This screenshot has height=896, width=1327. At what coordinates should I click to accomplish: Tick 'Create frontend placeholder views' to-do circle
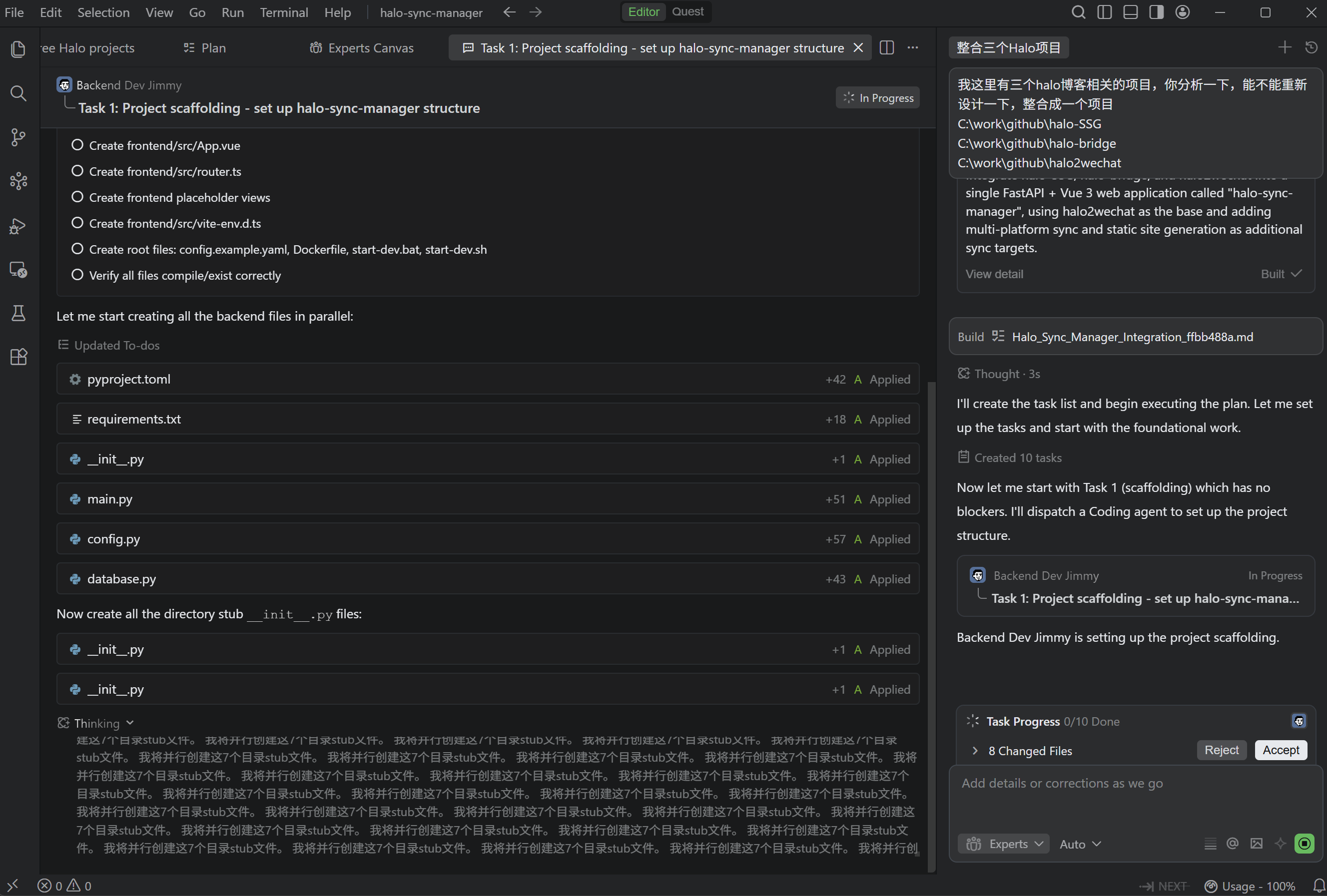[x=77, y=197]
